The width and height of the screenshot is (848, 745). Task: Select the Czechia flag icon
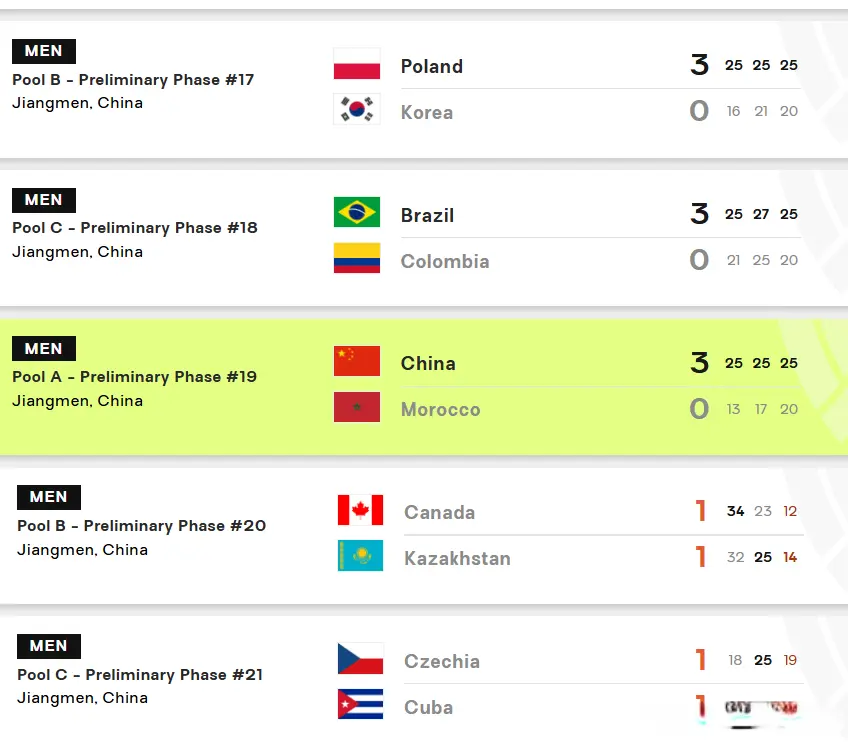pos(360,658)
